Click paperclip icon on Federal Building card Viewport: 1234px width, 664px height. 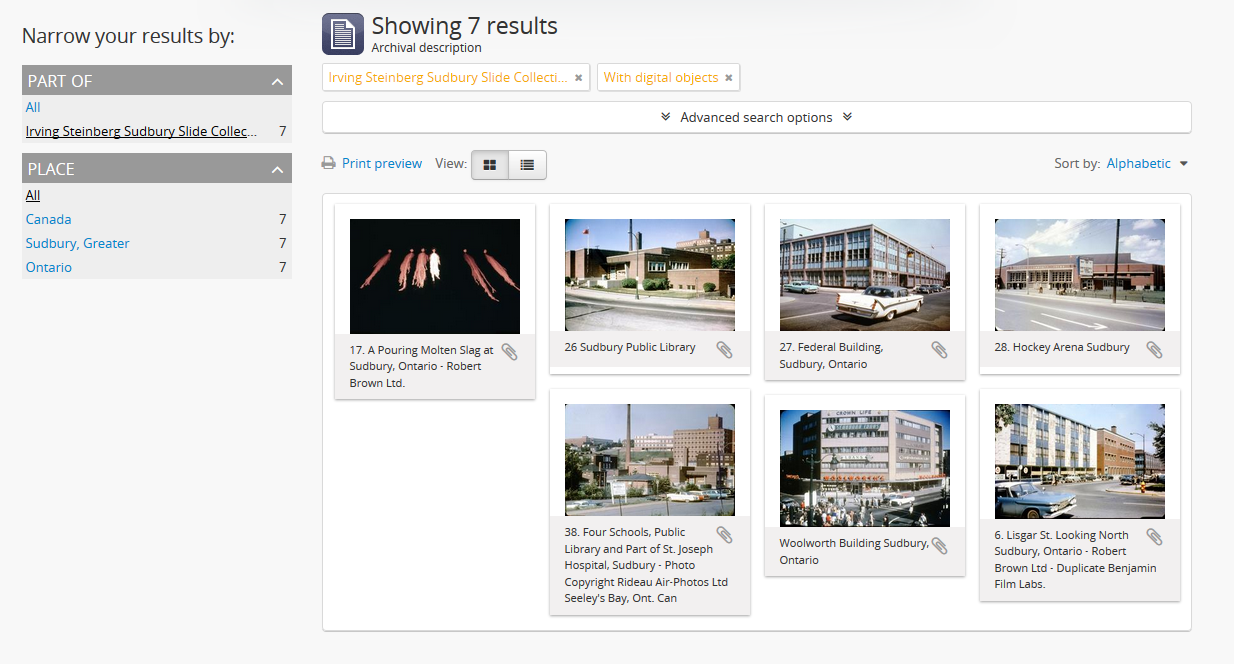[939, 349]
